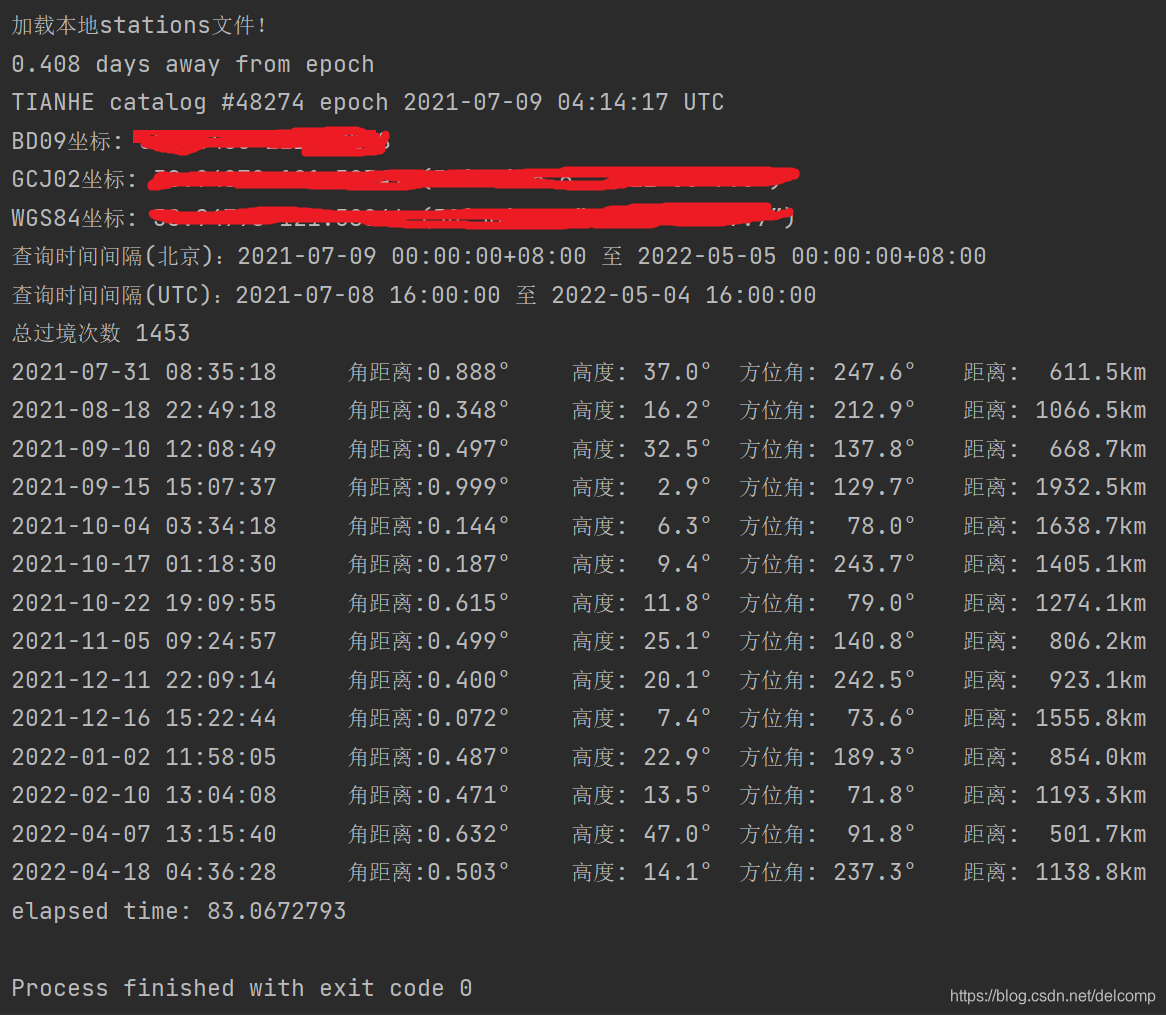The image size is (1166, 1015).
Task: Click the 'elapsed time: 83.0672793' line
Action: [178, 911]
